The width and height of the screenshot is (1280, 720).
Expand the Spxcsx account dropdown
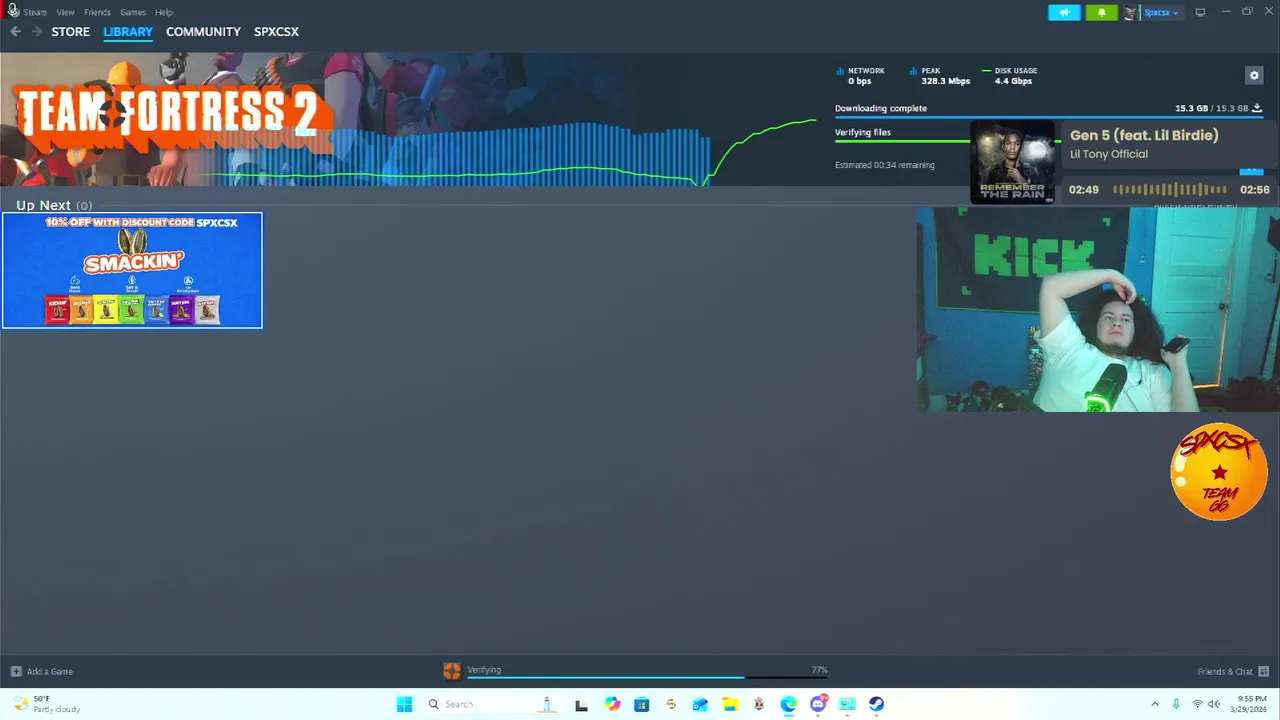pyautogui.click(x=1153, y=12)
